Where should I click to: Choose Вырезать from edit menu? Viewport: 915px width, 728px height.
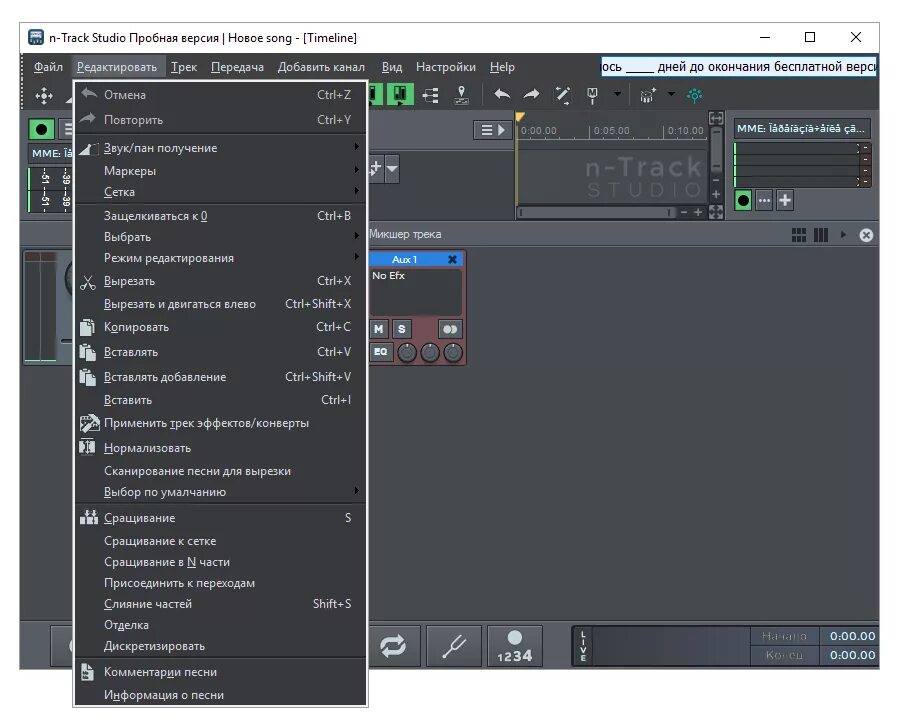click(221, 281)
